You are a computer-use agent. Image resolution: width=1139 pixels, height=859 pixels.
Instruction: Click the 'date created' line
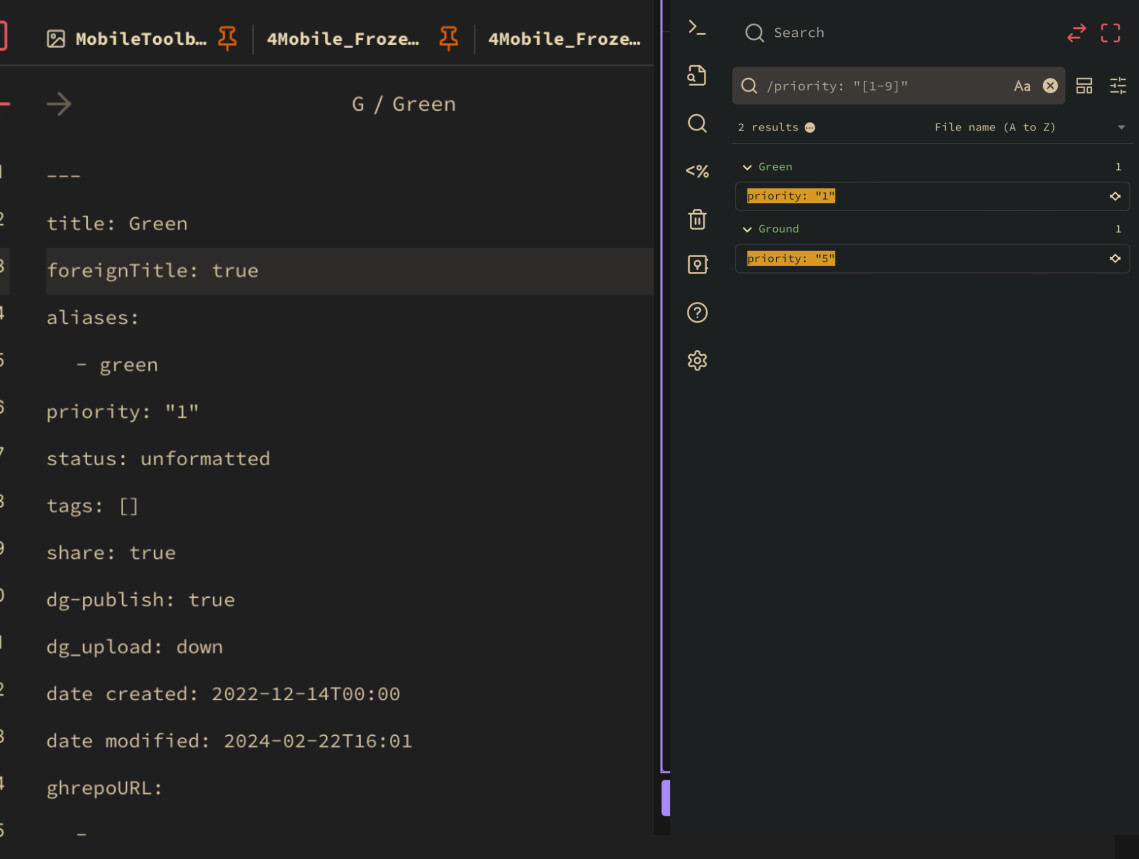223,694
